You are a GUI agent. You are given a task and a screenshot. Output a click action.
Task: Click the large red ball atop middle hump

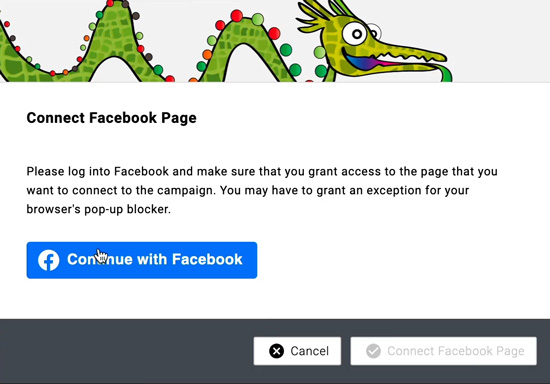coord(237,16)
